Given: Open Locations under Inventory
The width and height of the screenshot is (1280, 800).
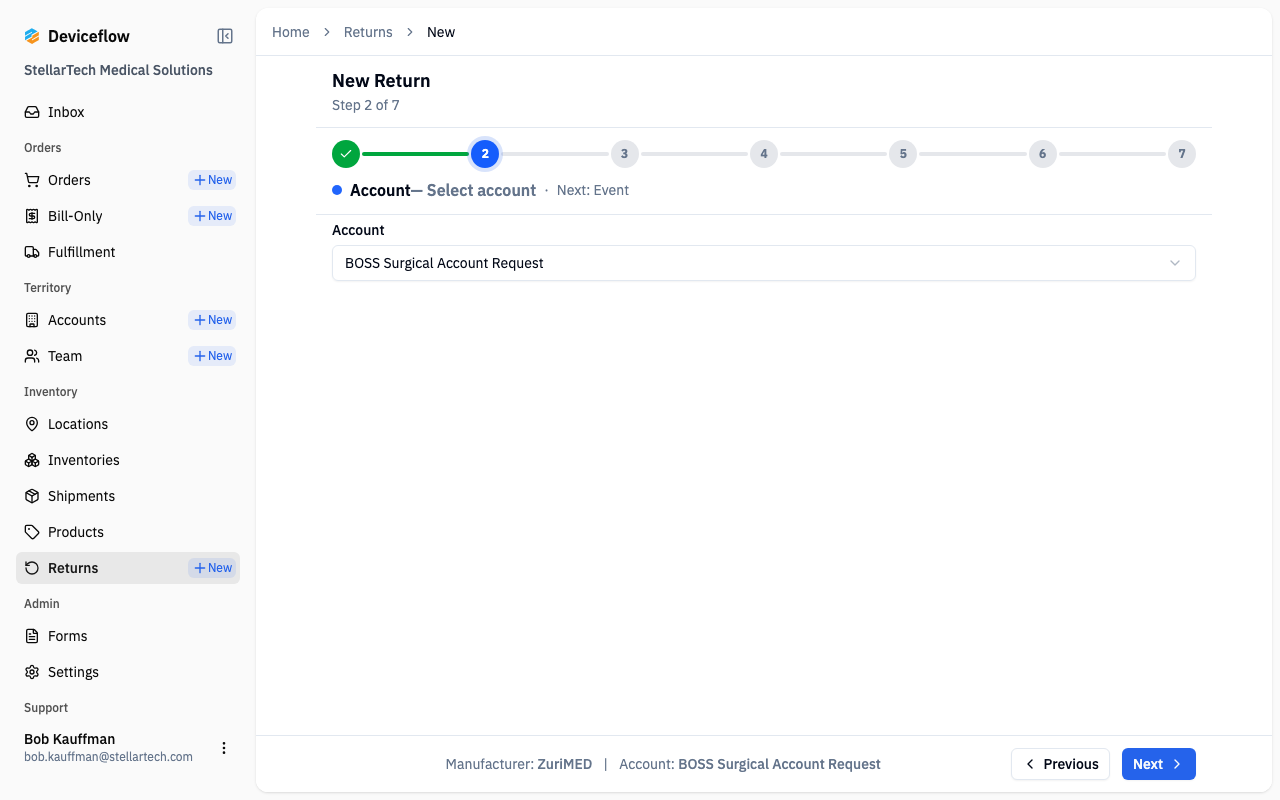Looking at the screenshot, I should point(128,424).
